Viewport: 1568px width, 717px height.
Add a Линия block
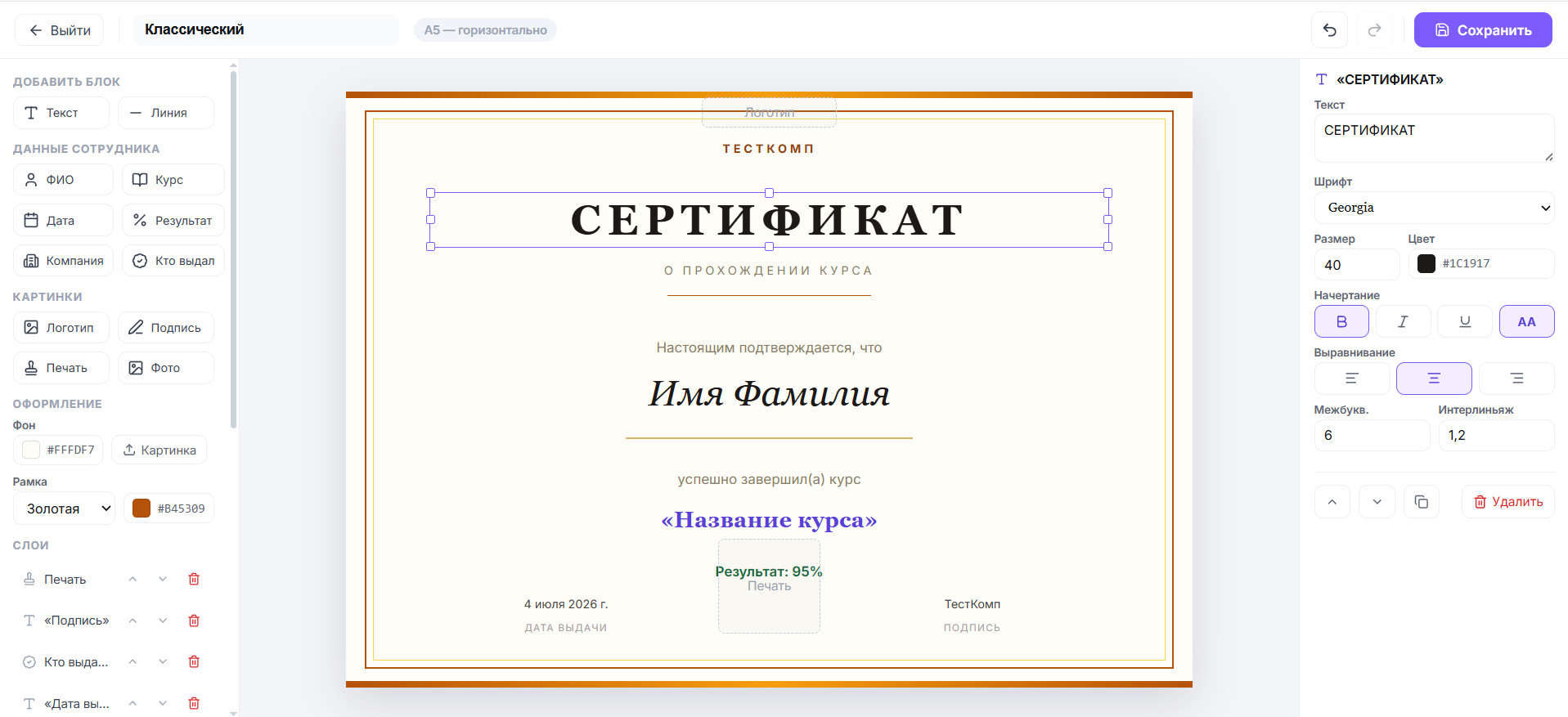[166, 113]
